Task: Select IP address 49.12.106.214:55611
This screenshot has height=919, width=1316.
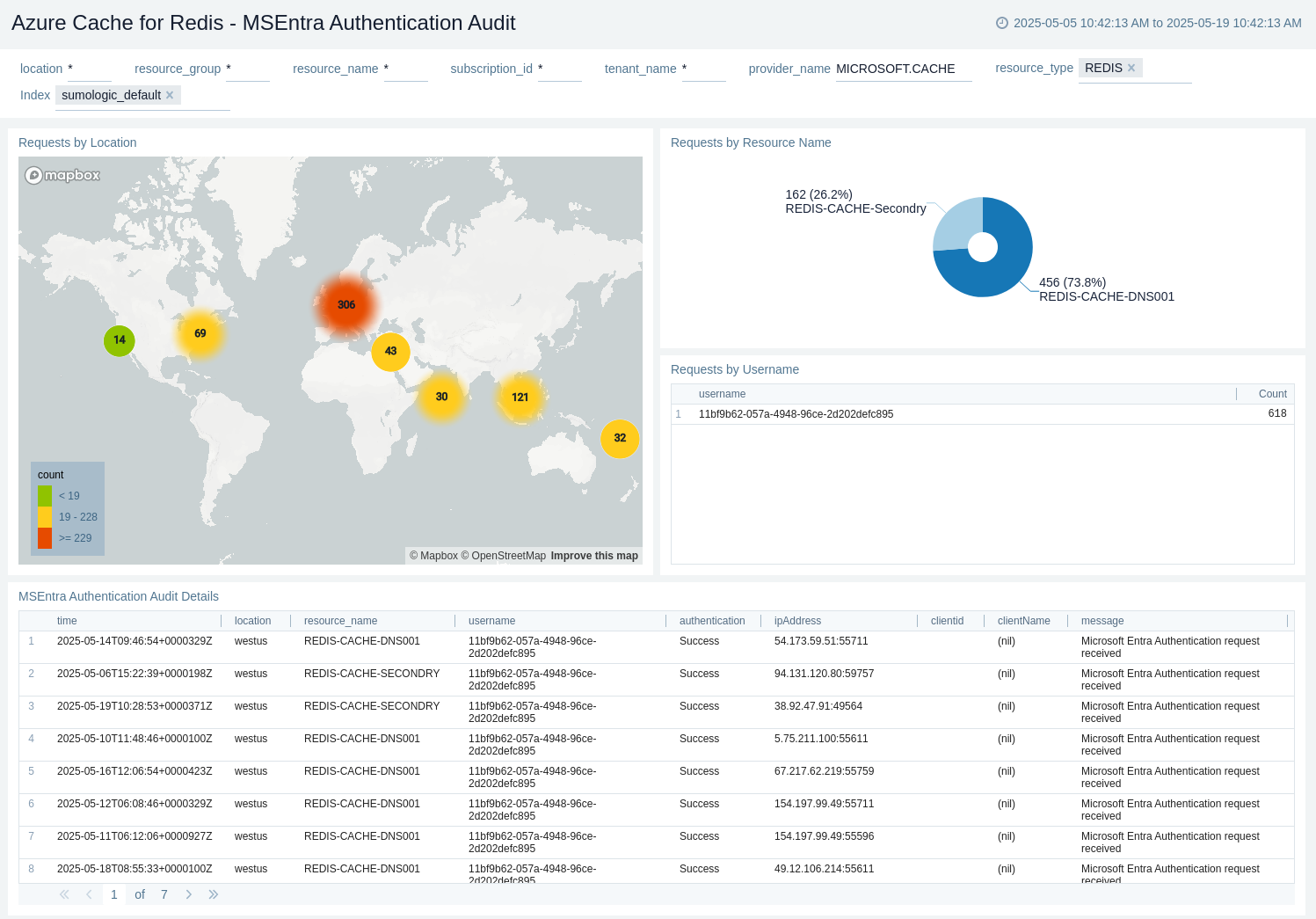Action: click(x=824, y=869)
